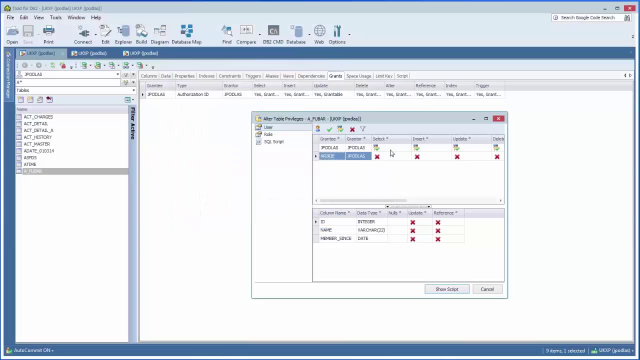Click the grant-with-grant-option icon in dialog toolbar

coord(340,129)
